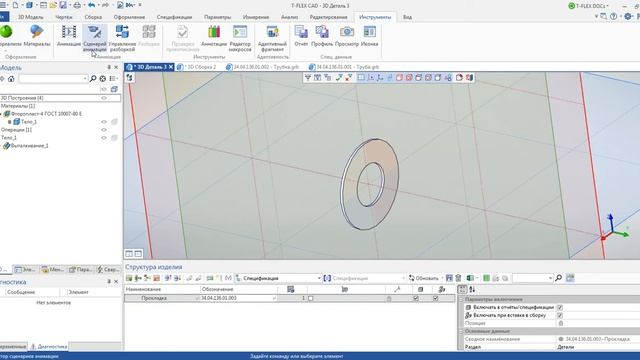The height and width of the screenshot is (360, 640).
Task: Click the Undo arrow in quick access toolbar
Action: [x=91, y=5]
